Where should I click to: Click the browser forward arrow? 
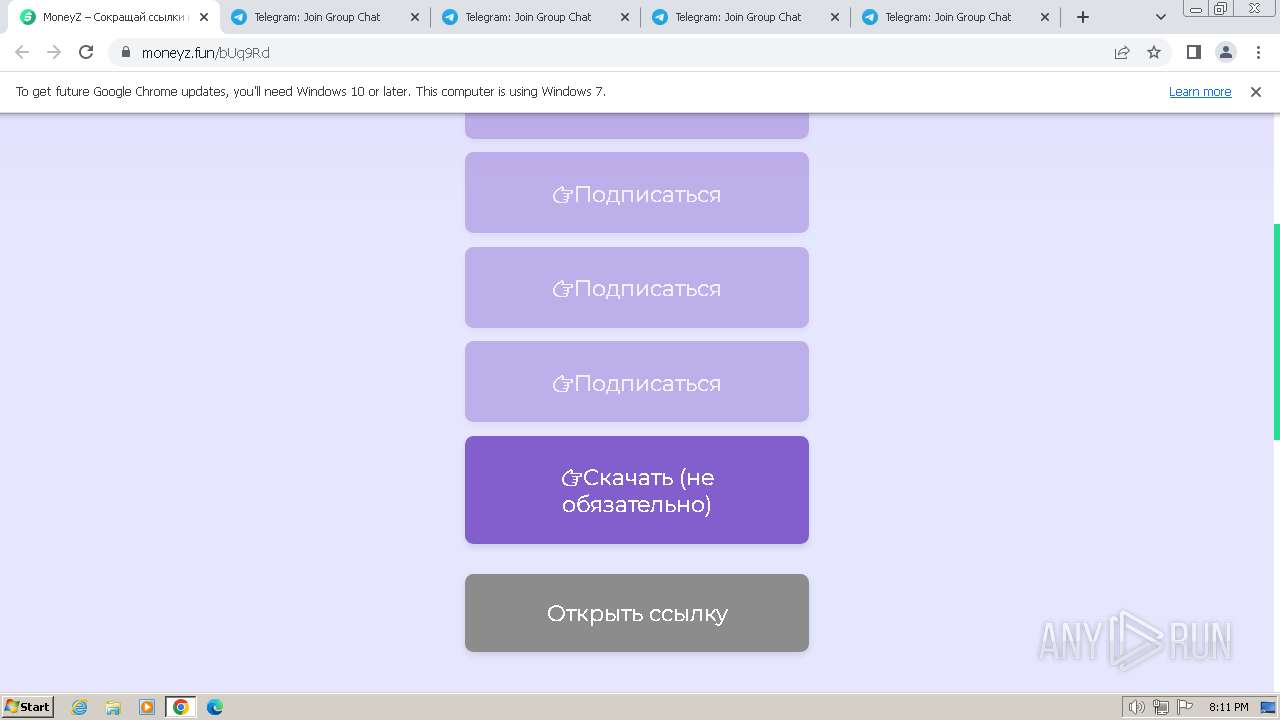[54, 52]
